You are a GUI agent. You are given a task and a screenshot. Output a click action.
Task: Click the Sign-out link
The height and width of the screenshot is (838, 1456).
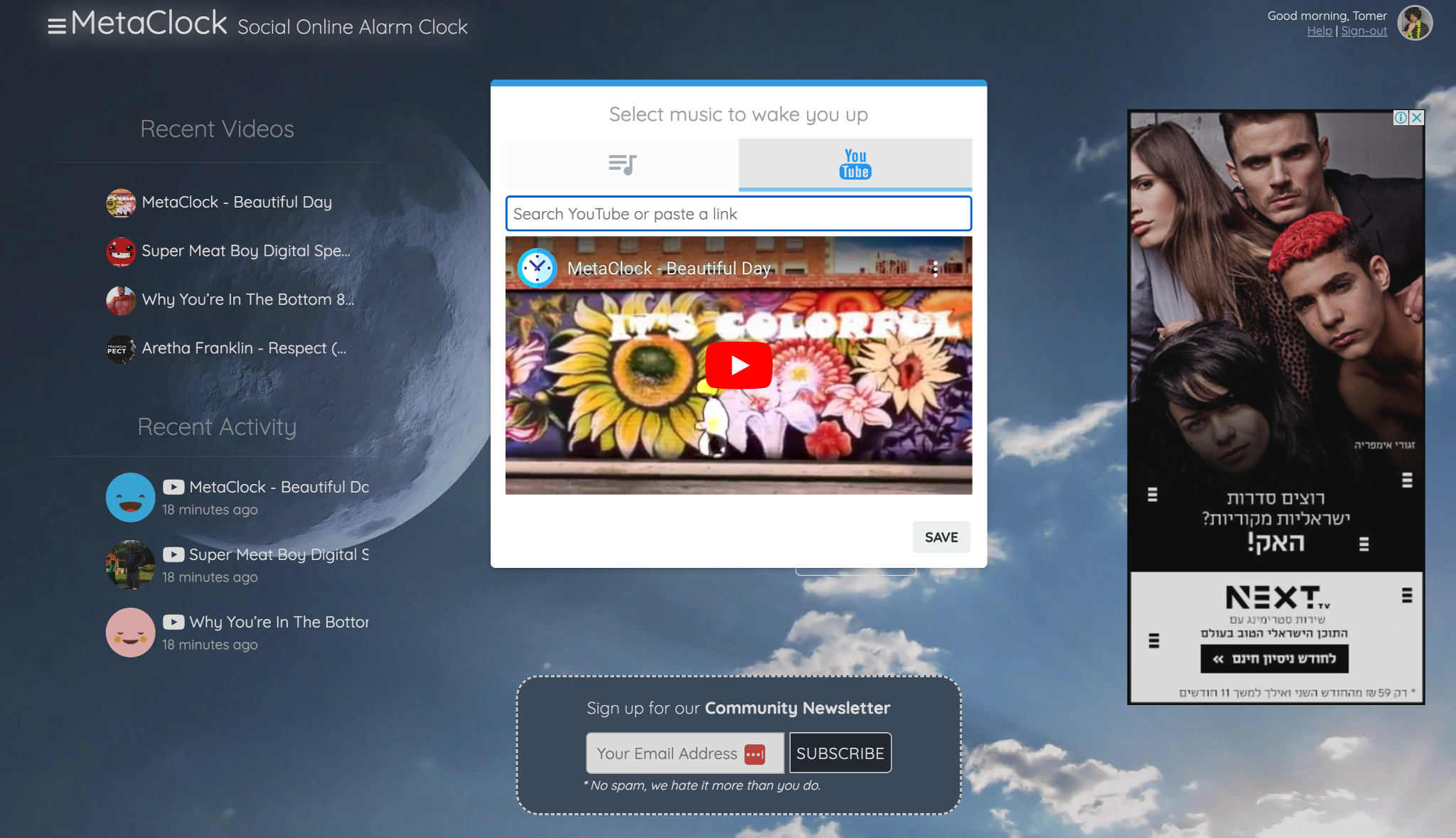[1364, 31]
